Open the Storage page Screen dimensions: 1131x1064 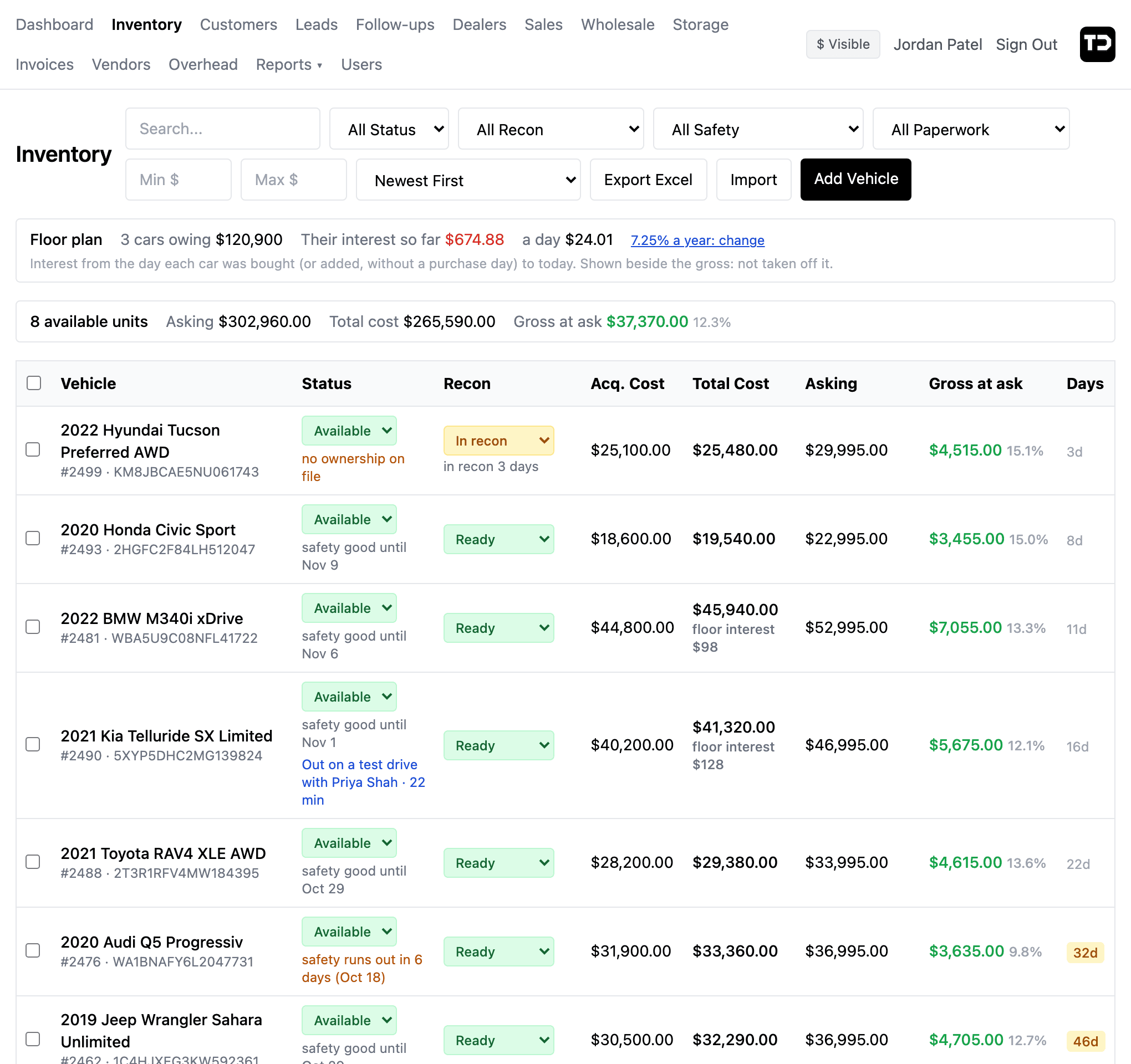[x=700, y=24]
